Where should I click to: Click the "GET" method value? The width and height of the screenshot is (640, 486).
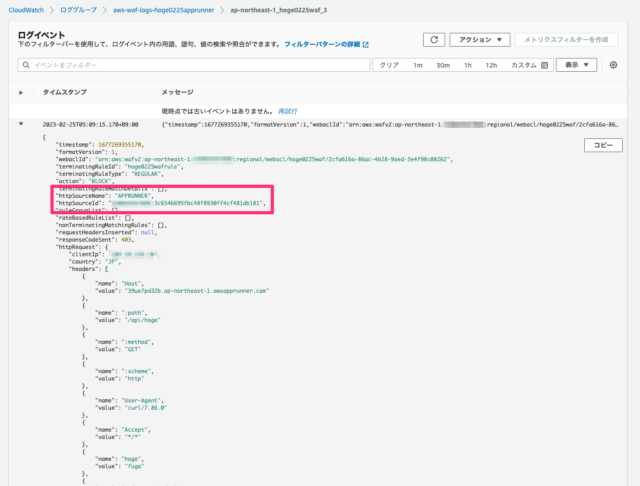point(133,350)
